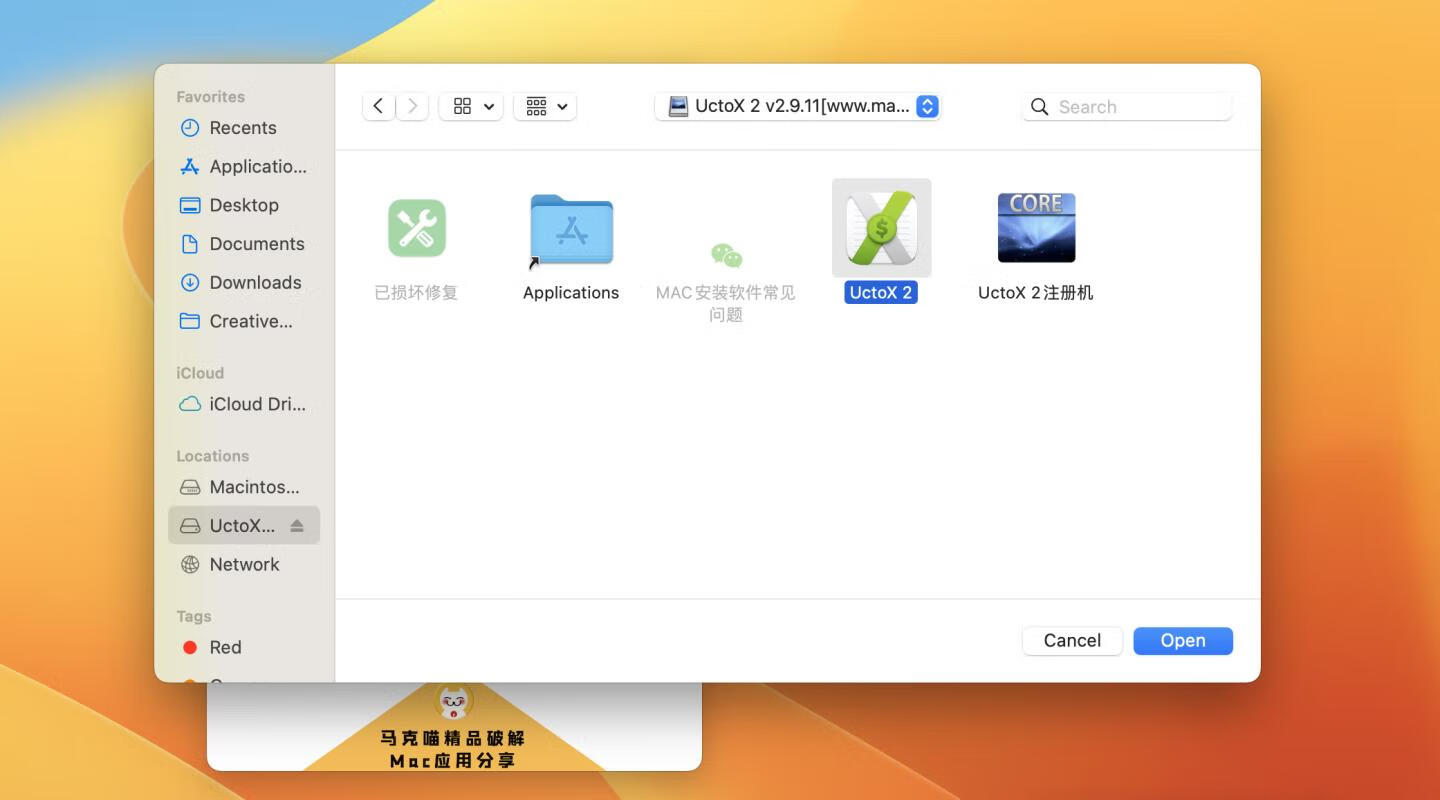1440x800 pixels.
Task: Click the Applications folder name label
Action: click(x=571, y=293)
